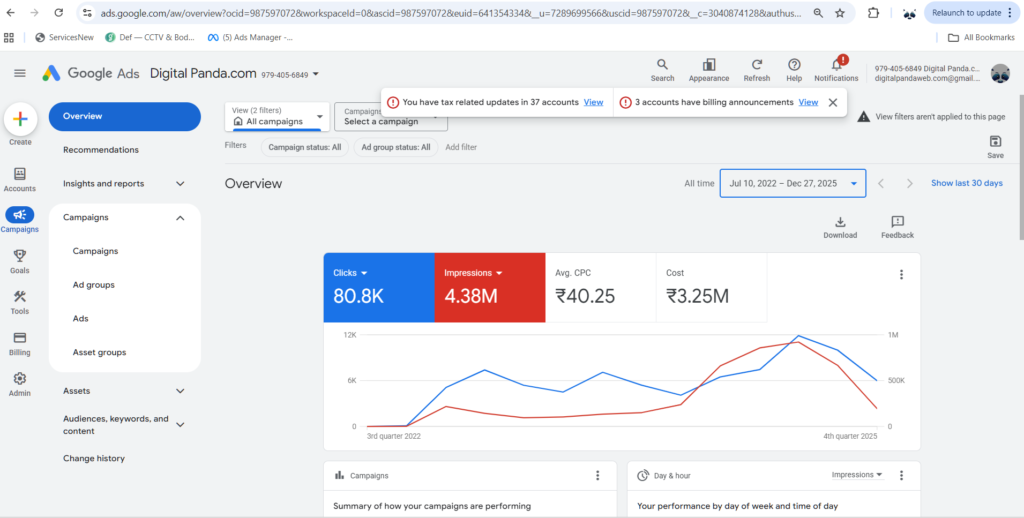The image size is (1024, 518).
Task: Click the Add filter field
Action: 461,147
